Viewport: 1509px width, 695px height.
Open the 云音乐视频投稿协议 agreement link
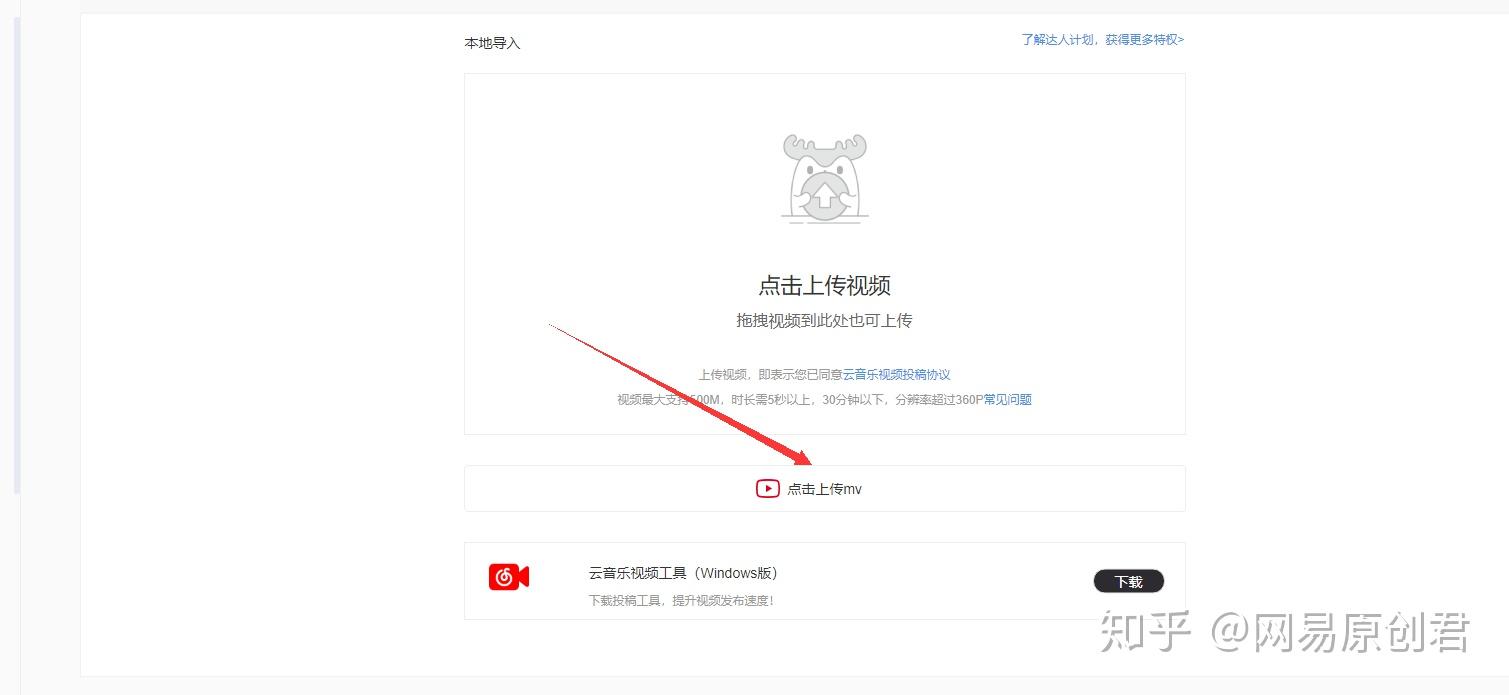tap(896, 375)
